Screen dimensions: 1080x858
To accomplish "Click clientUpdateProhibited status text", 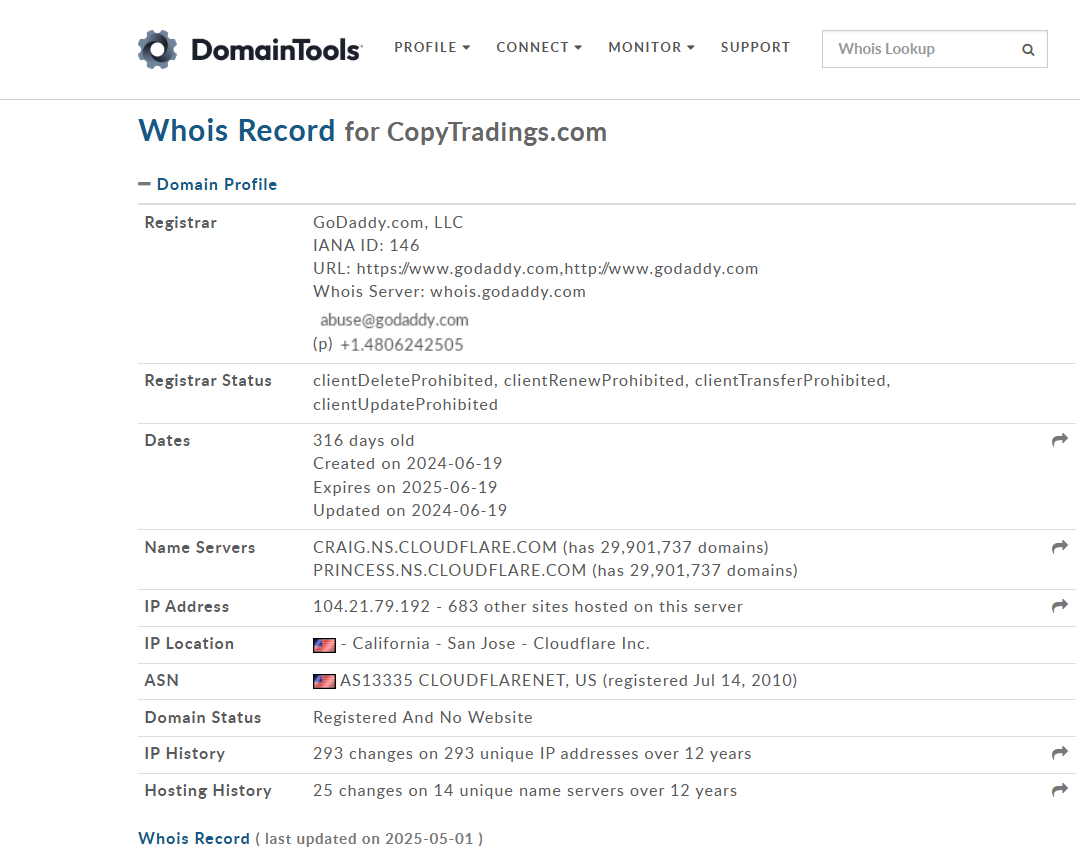I will pyautogui.click(x=405, y=404).
